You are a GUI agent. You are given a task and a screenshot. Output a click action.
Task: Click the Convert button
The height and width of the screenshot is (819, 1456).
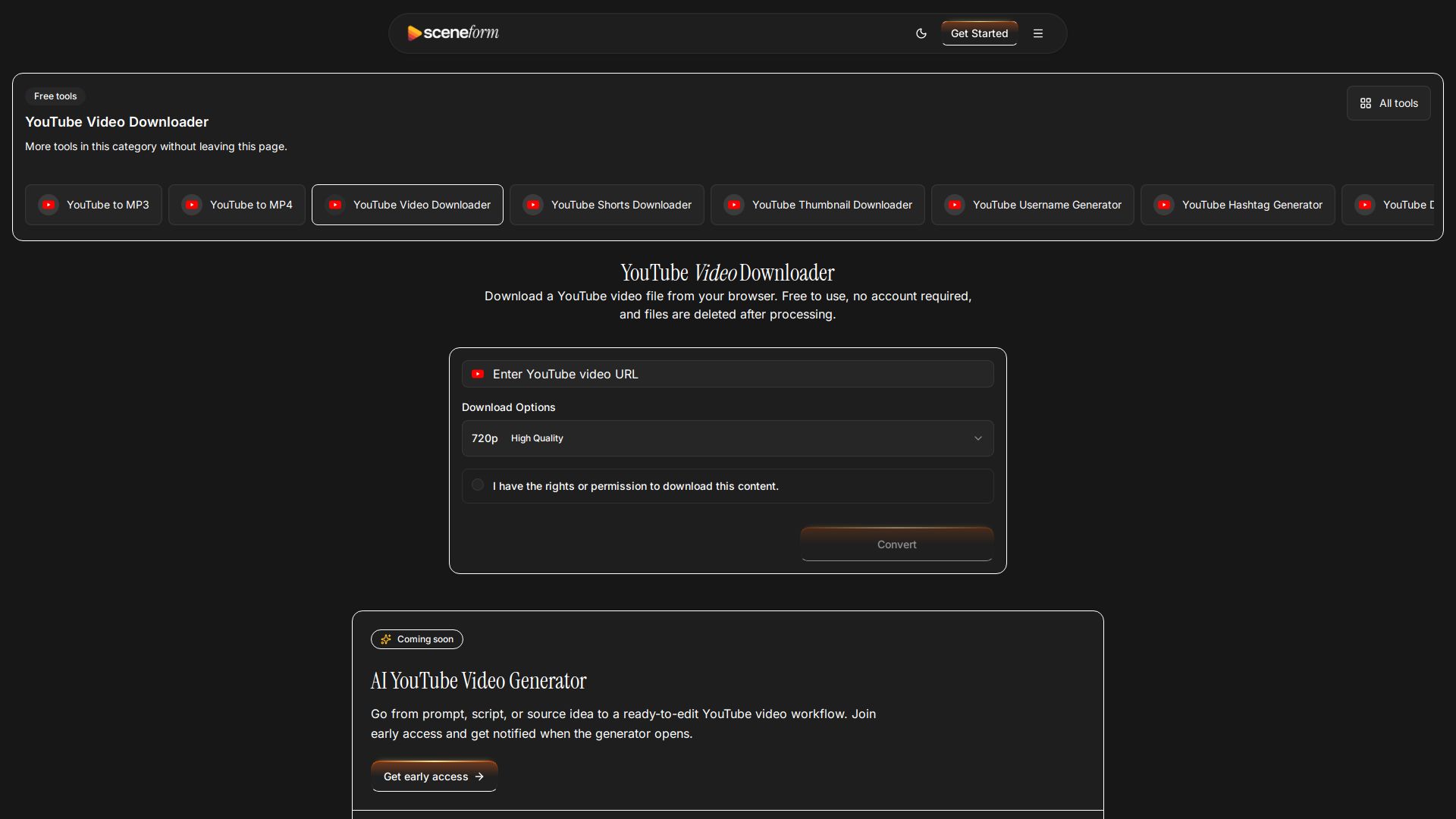[897, 544]
